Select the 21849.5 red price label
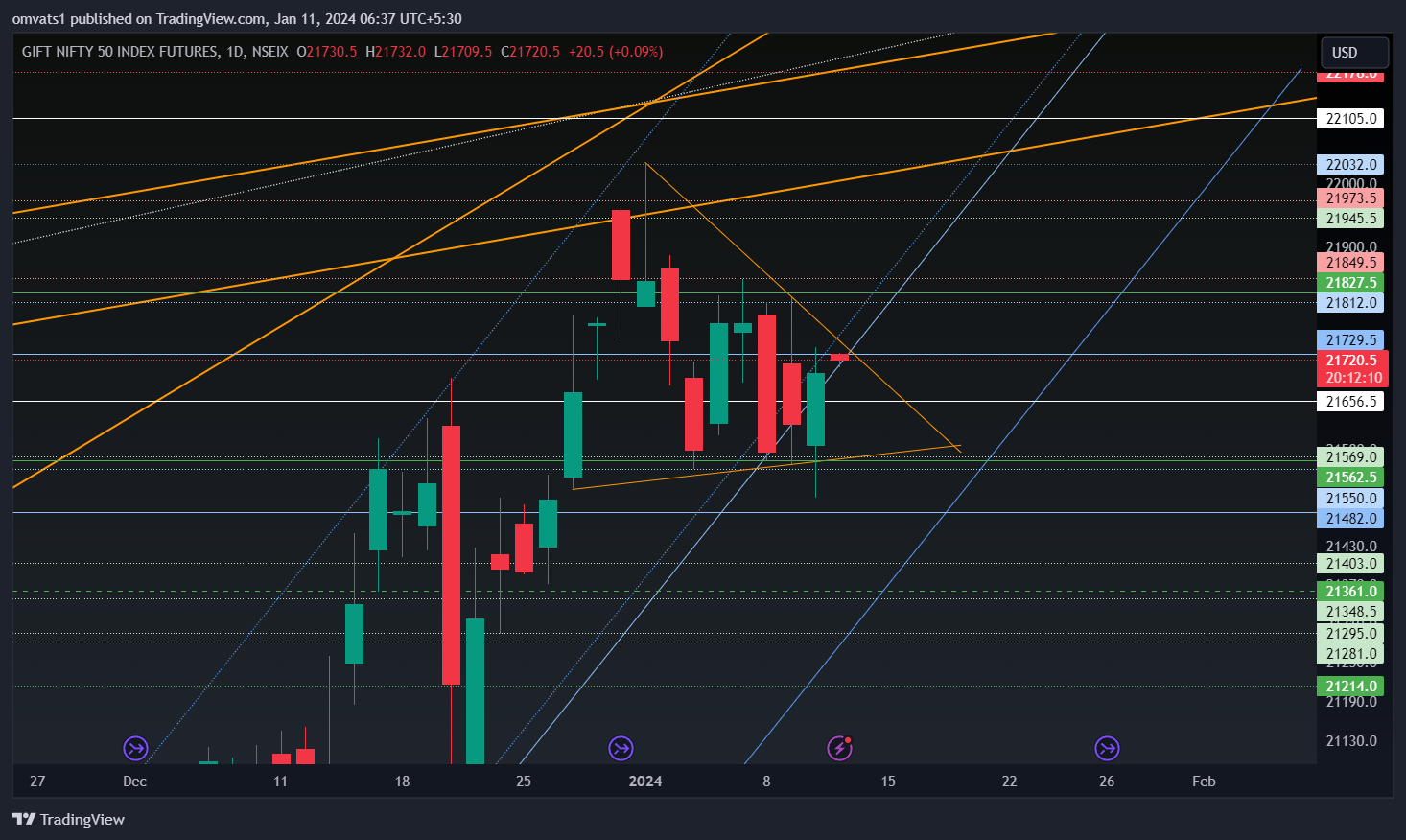Image resolution: width=1406 pixels, height=840 pixels. click(1351, 263)
